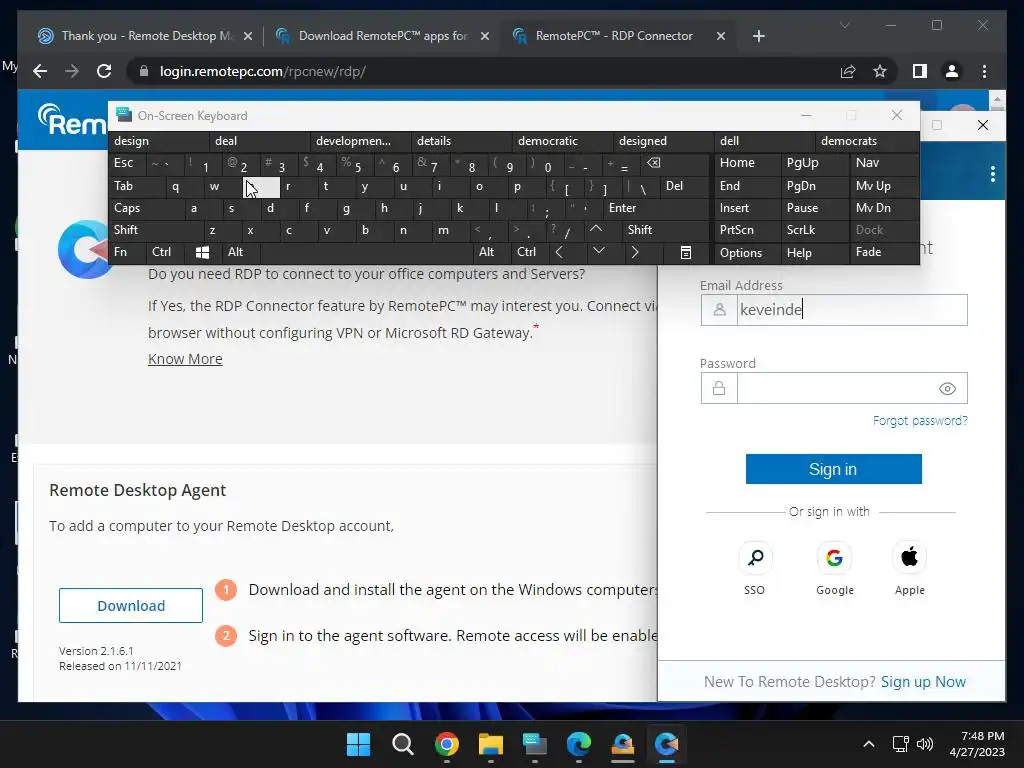Click the Forgot password? link
The height and width of the screenshot is (768, 1024).
pyautogui.click(x=920, y=421)
